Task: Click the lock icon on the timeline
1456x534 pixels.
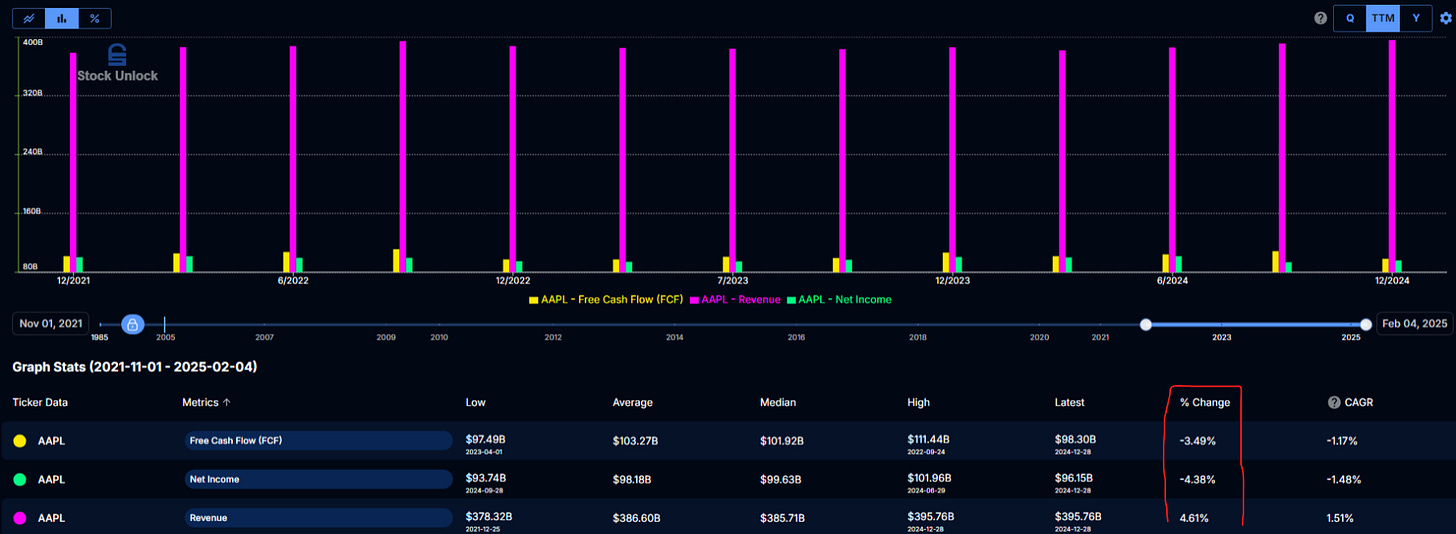Action: [132, 324]
